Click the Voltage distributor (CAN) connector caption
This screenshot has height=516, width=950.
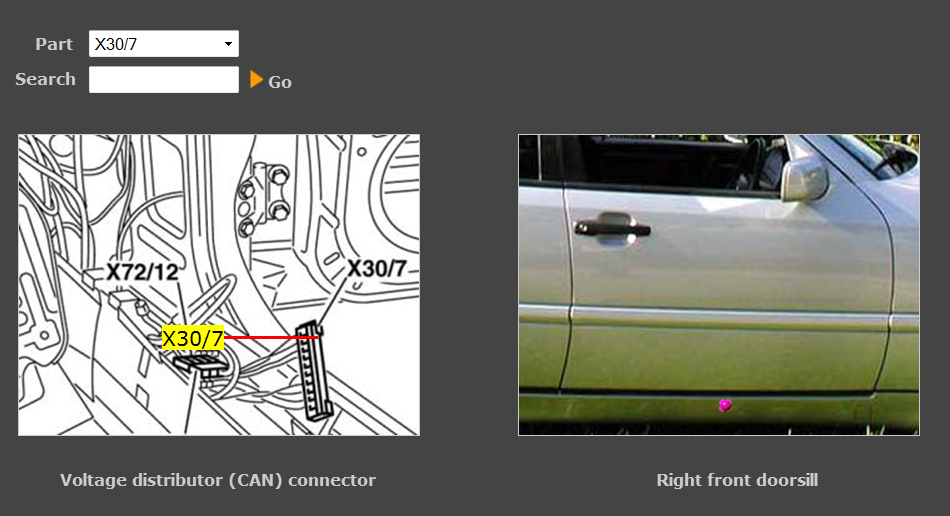[218, 480]
